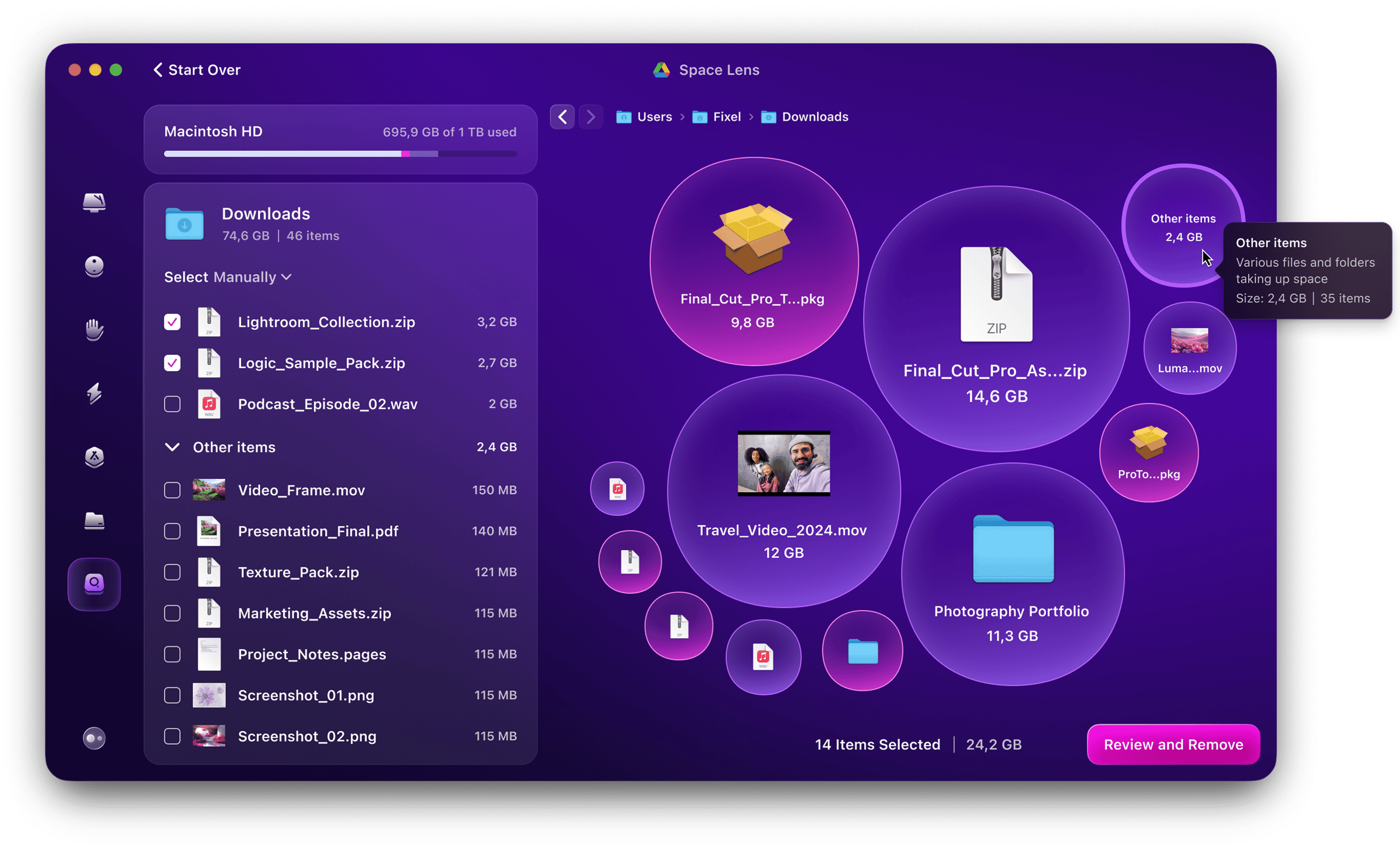Image resolution: width=1400 pixels, height=849 pixels.
Task: Collapse the Other items group
Action: pos(172,447)
